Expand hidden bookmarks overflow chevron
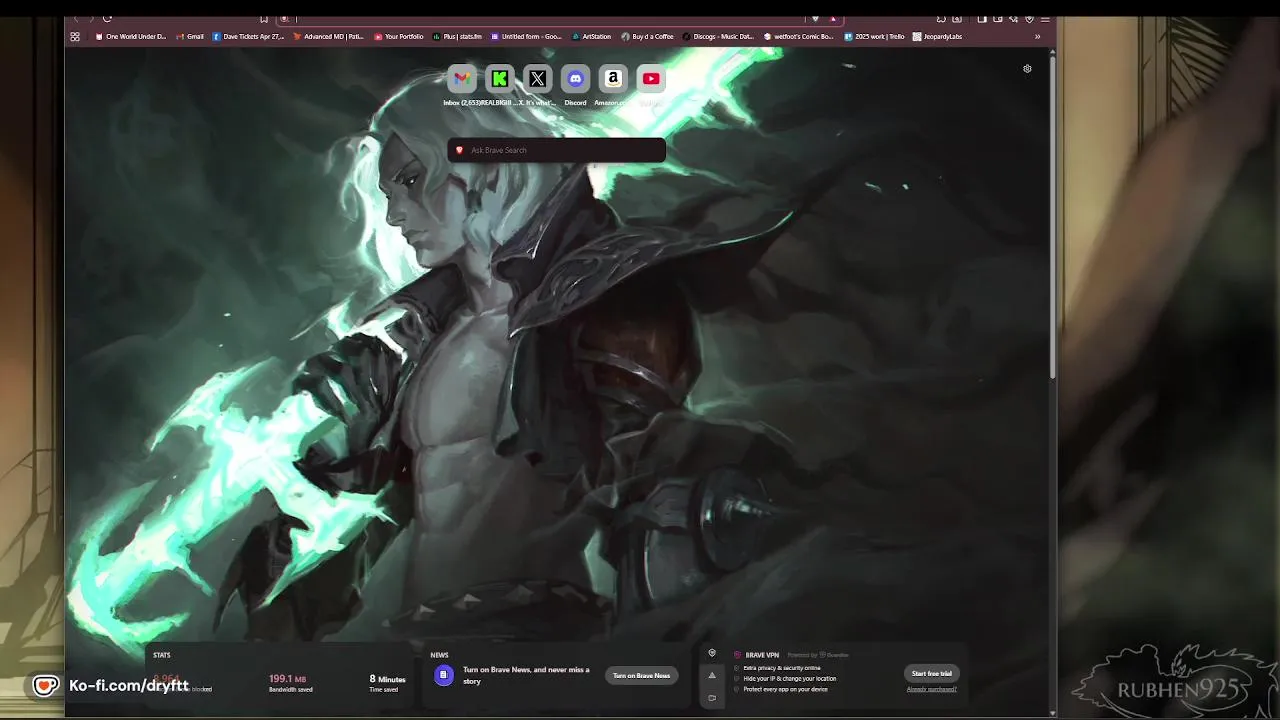 (1037, 37)
